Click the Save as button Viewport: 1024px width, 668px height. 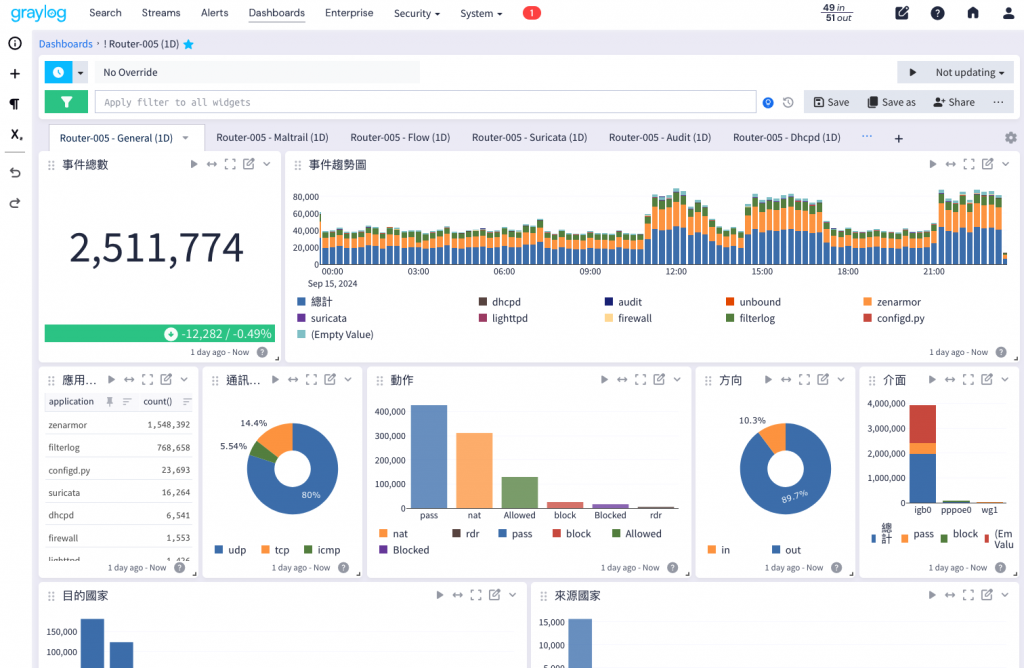point(891,103)
